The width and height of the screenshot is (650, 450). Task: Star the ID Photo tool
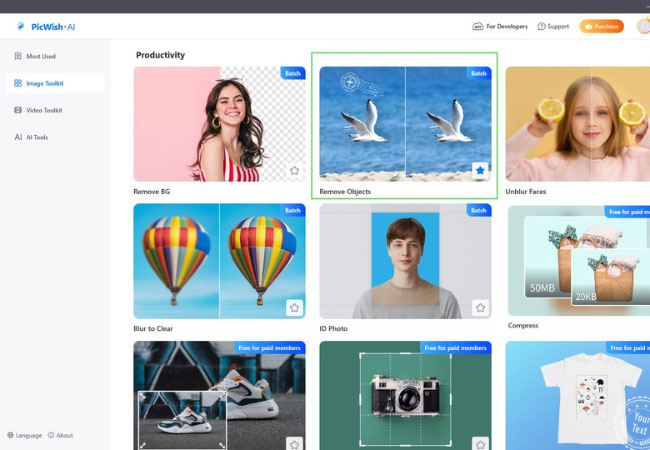pos(480,308)
